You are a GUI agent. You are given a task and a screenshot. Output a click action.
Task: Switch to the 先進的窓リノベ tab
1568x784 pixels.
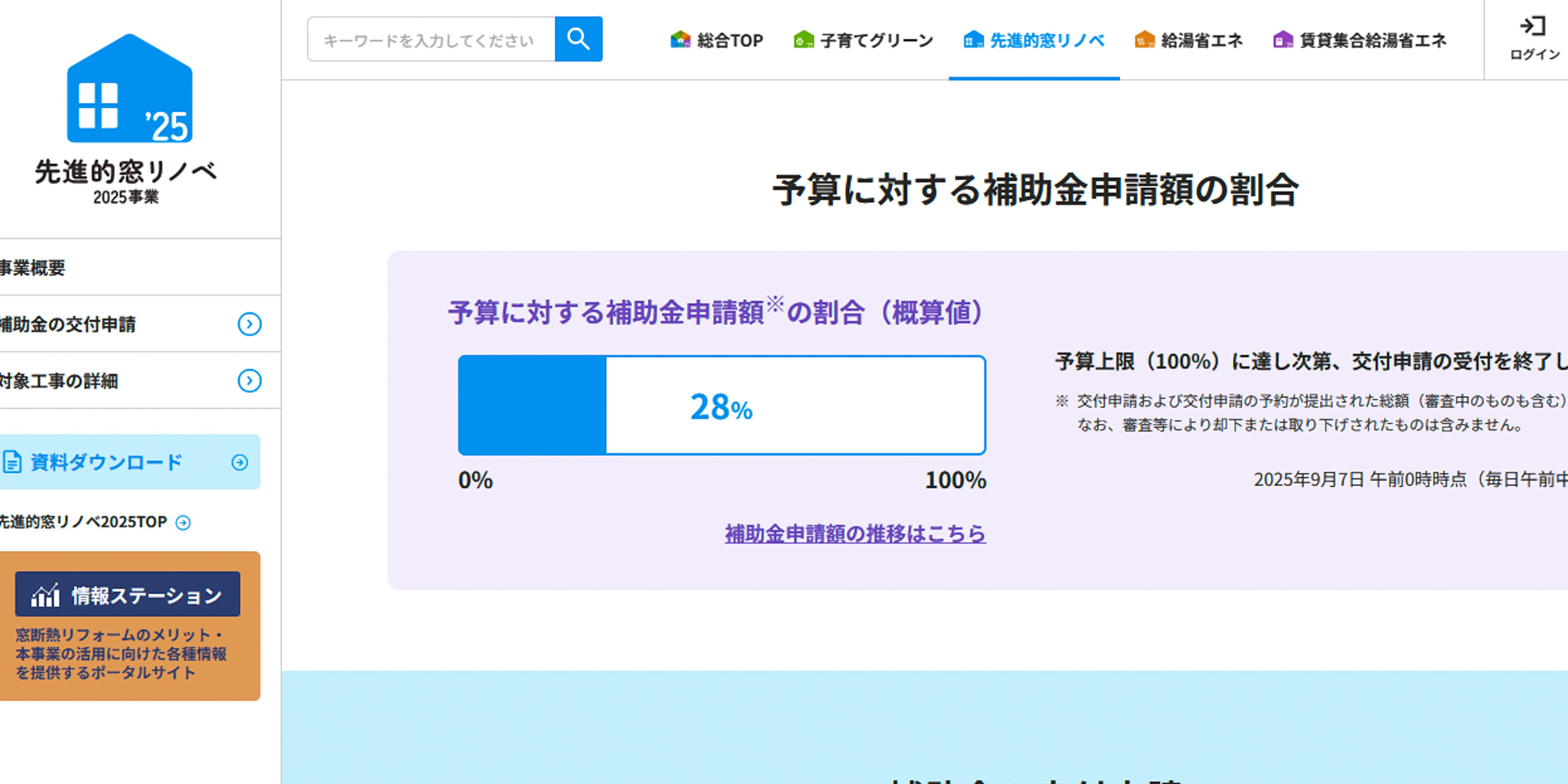[1034, 41]
